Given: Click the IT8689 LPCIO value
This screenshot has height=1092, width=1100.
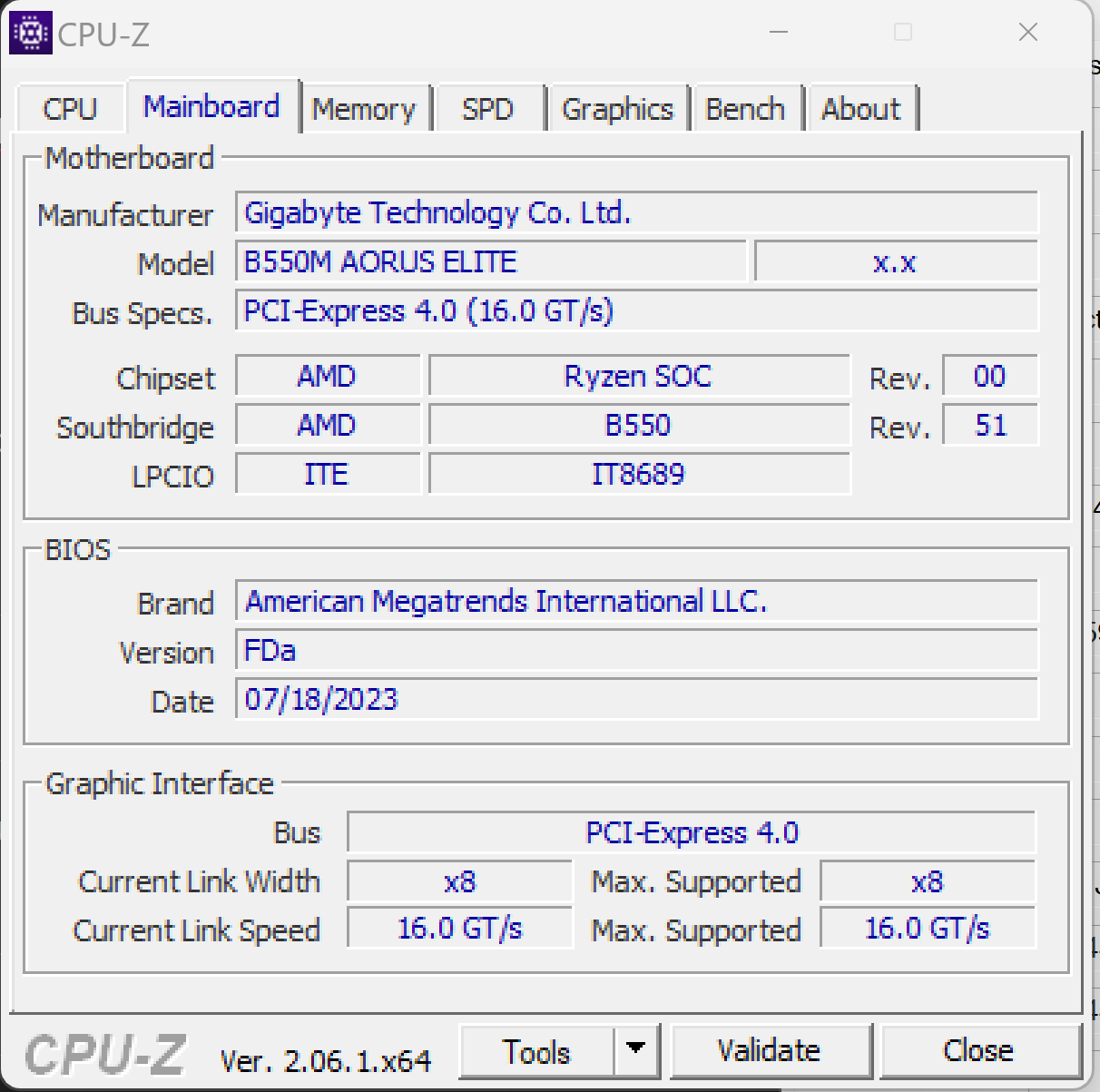Looking at the screenshot, I should click(639, 474).
